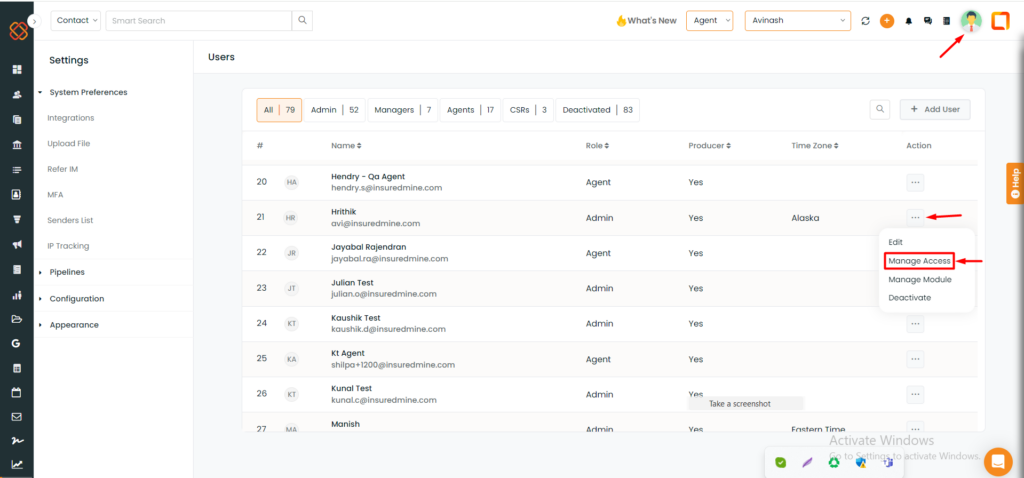1024x478 pixels.
Task: Open the calendar icon in sidebar
Action: click(x=17, y=393)
